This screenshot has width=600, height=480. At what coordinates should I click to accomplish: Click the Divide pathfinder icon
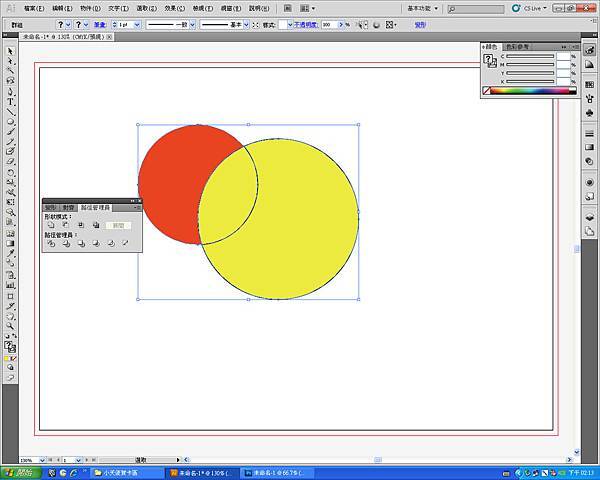pos(50,243)
